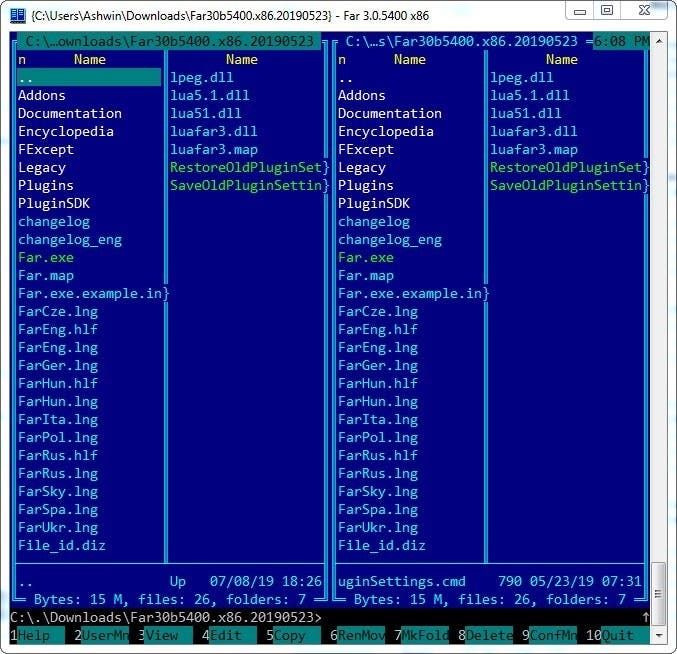Click the left panel 'n' sort mode letter
Viewport: 677px width, 654px height.
click(22, 60)
